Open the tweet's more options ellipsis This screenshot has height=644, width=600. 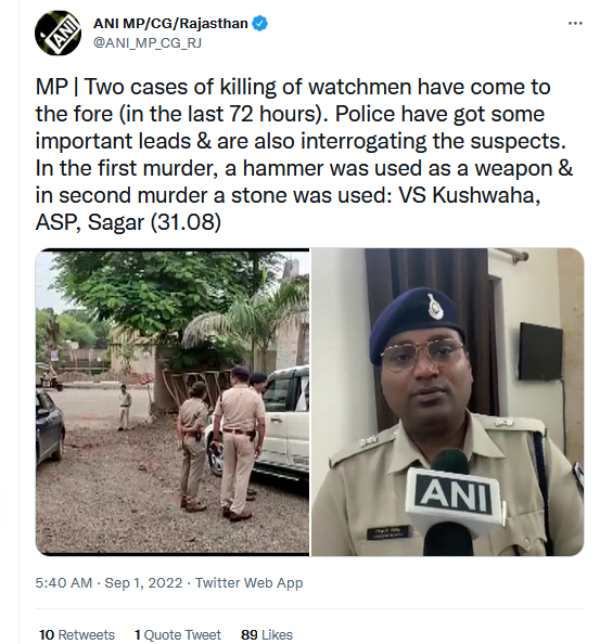pos(574,23)
